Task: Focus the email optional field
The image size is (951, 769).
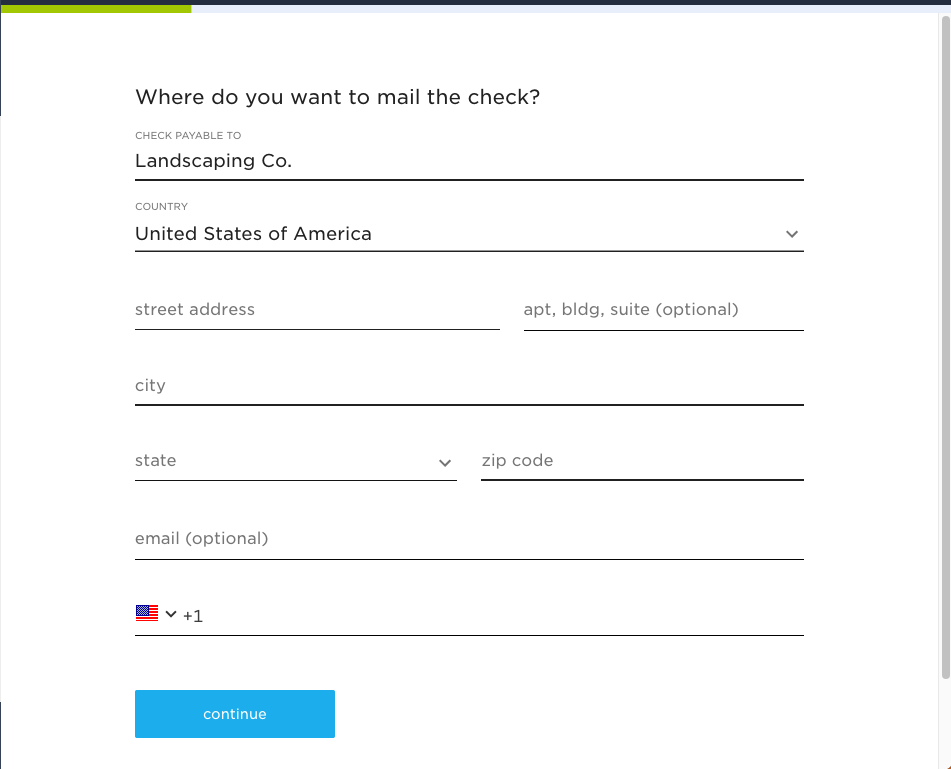Action: click(469, 539)
